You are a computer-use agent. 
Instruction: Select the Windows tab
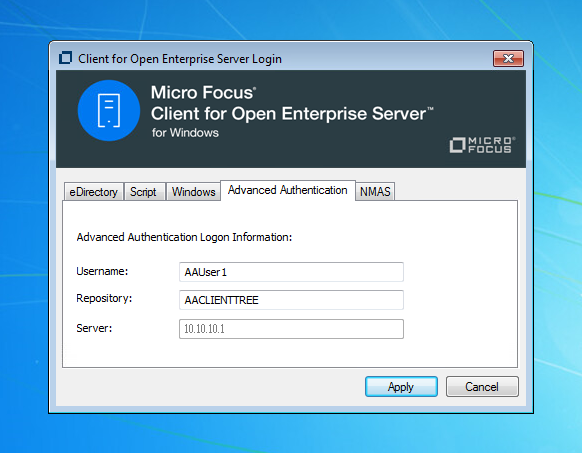pos(193,192)
